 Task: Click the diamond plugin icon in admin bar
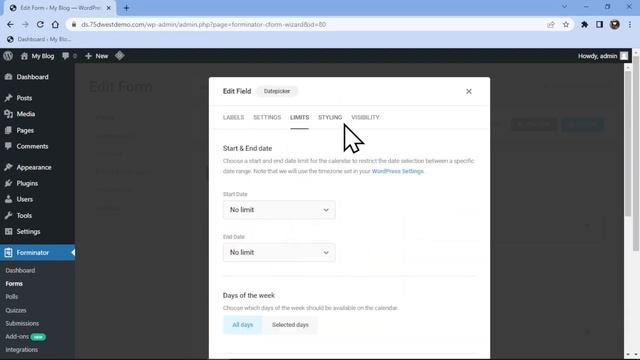tap(120, 56)
